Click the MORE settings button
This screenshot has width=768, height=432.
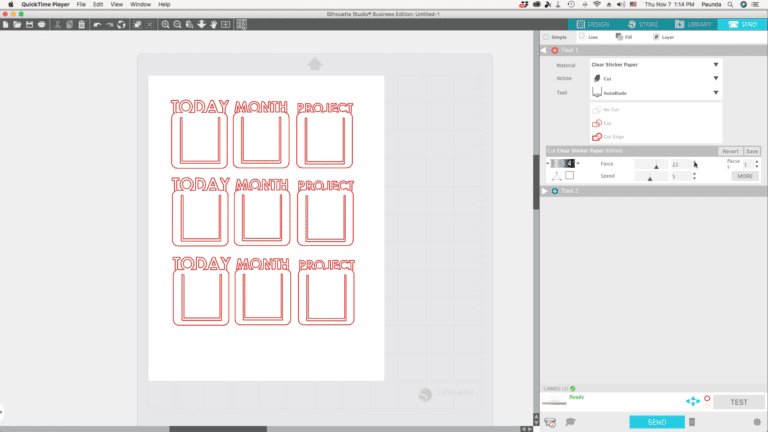744,176
